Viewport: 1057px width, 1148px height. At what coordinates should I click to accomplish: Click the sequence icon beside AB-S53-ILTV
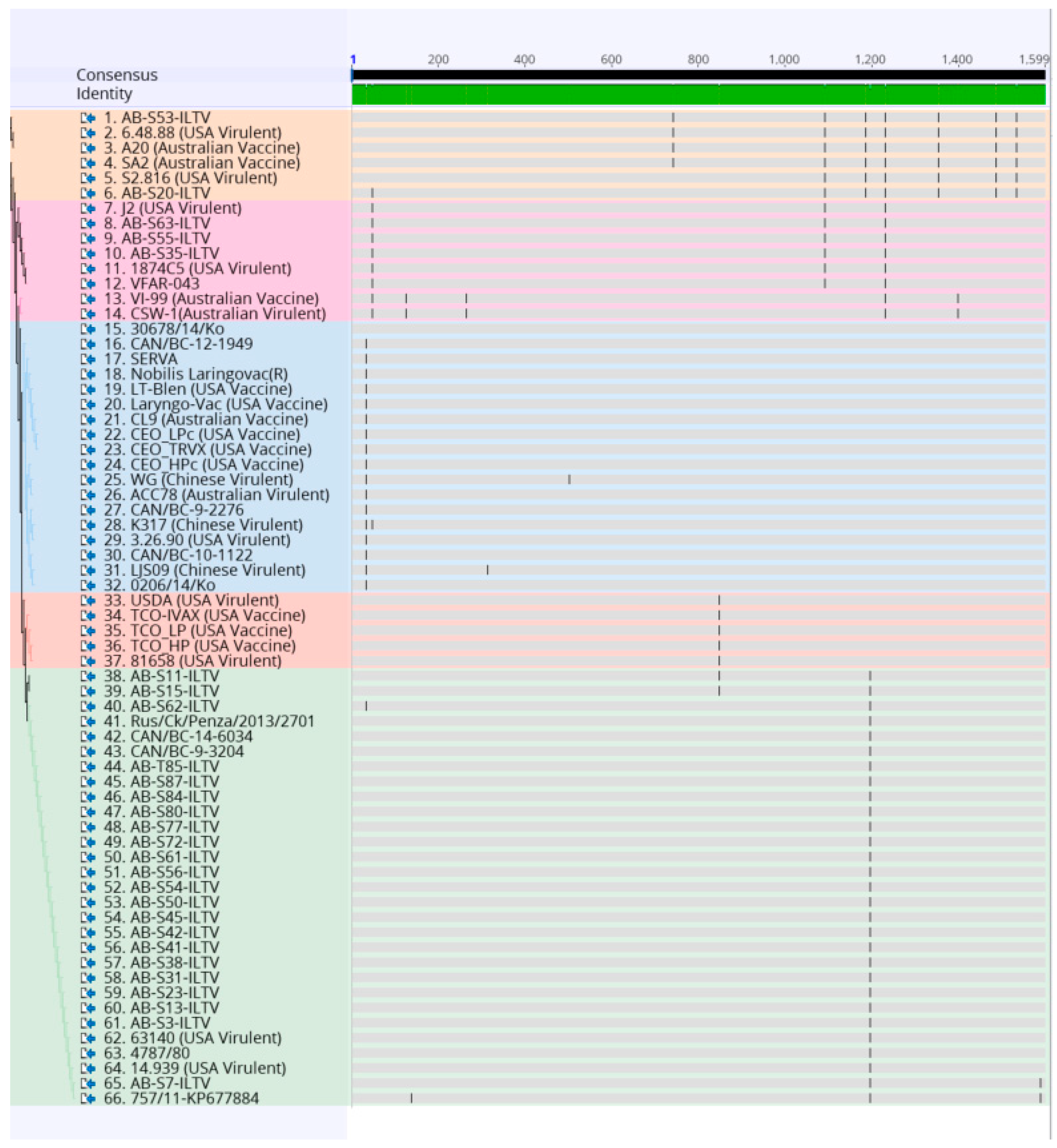(x=88, y=118)
